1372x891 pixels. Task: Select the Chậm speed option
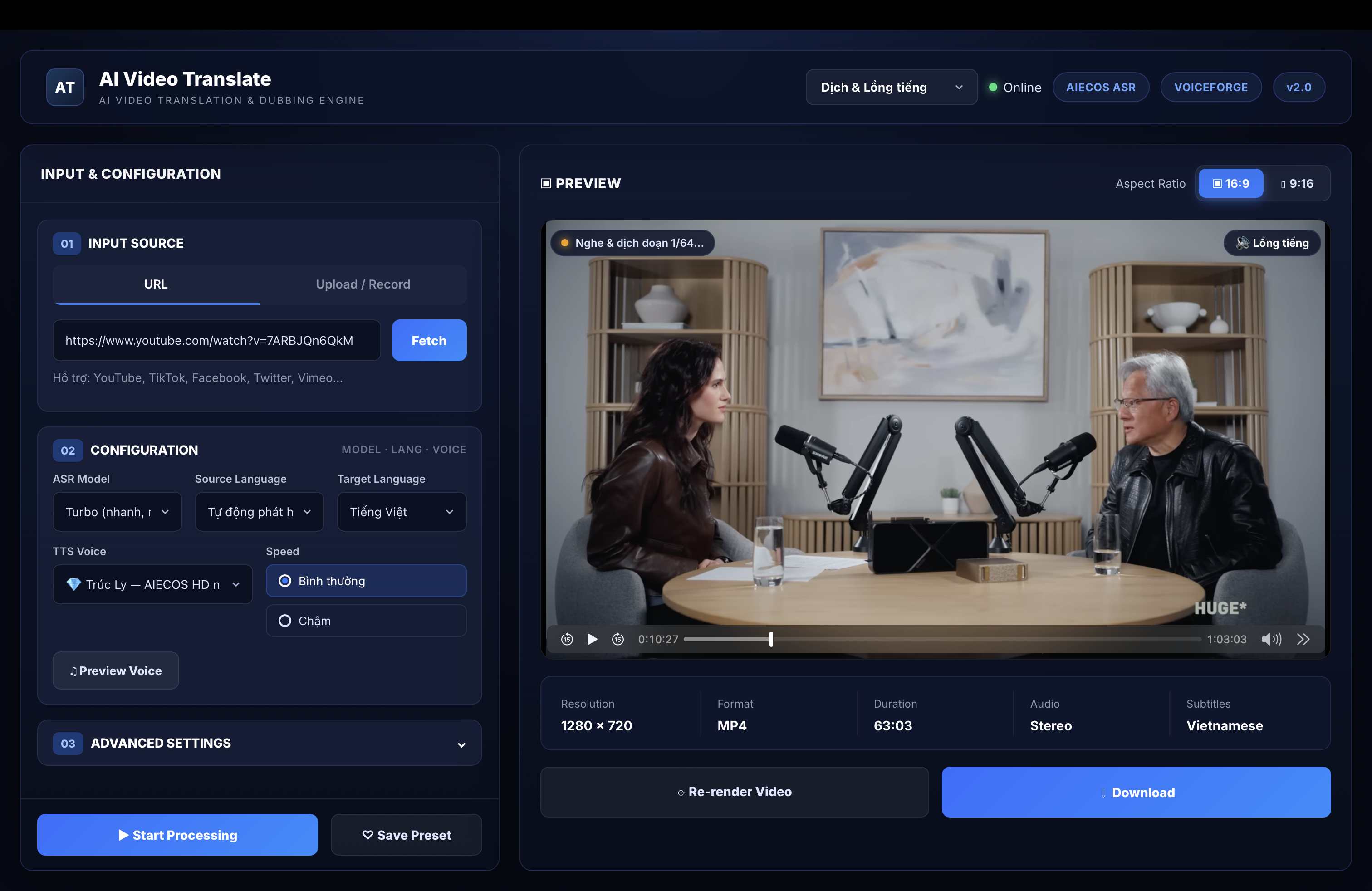coord(366,620)
